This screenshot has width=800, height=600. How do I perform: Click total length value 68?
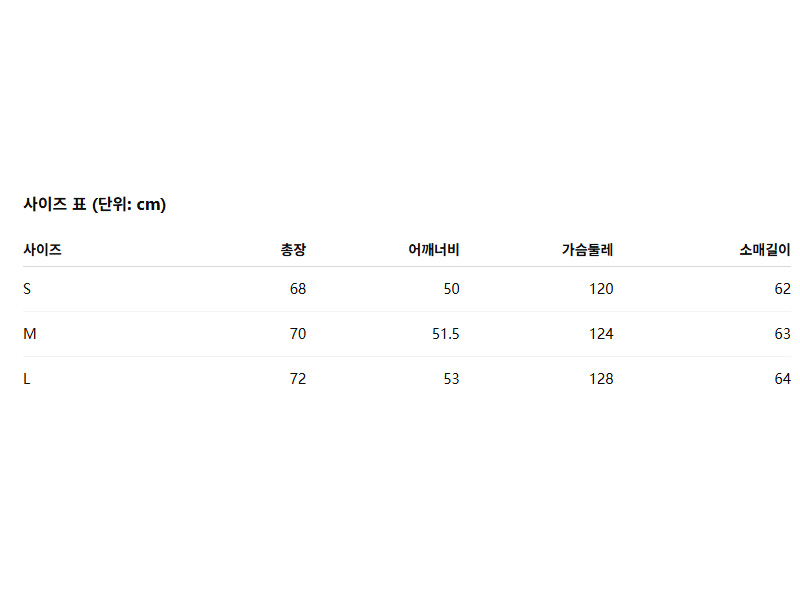pyautogui.click(x=297, y=289)
